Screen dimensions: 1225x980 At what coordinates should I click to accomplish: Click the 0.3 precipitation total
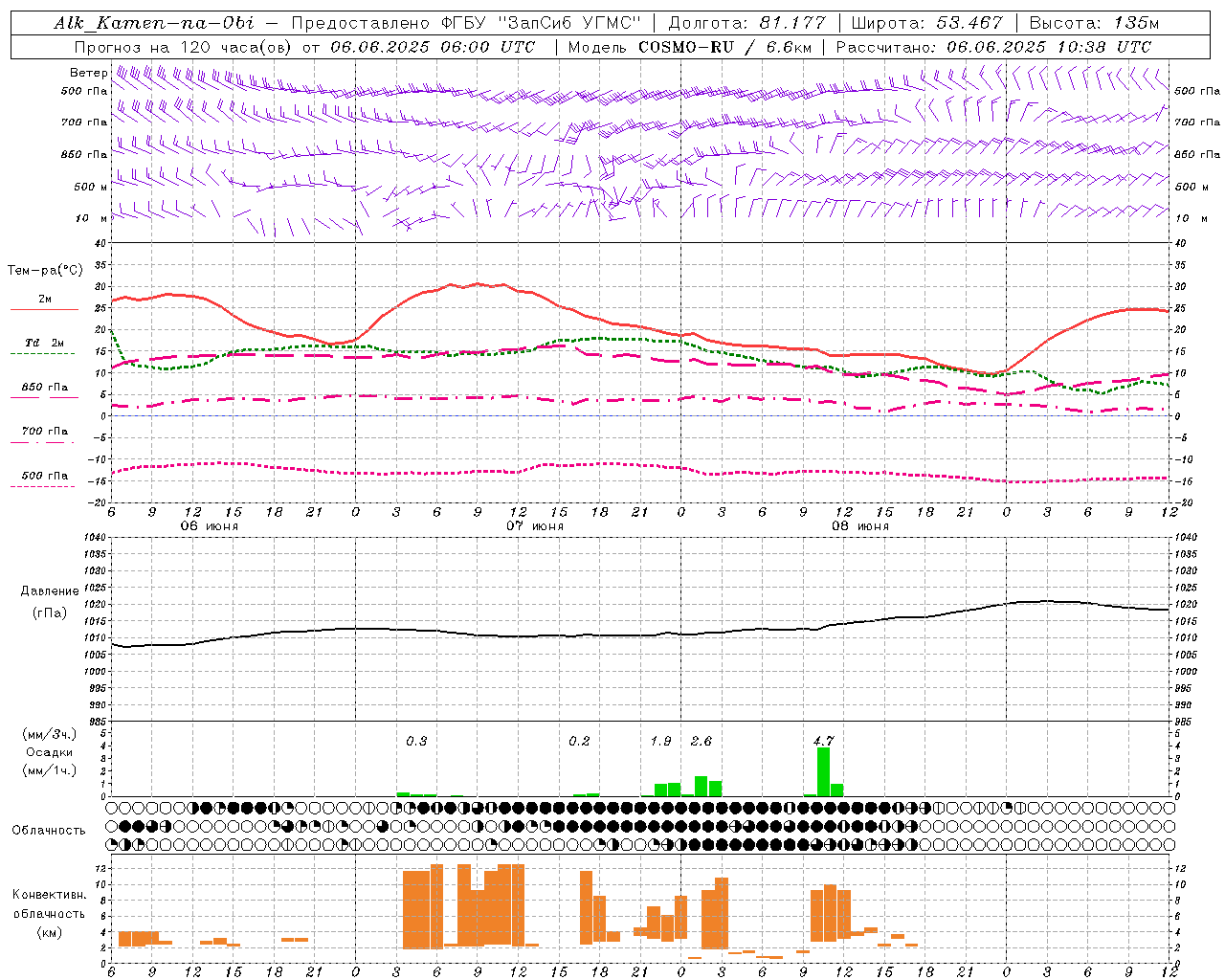tap(416, 742)
